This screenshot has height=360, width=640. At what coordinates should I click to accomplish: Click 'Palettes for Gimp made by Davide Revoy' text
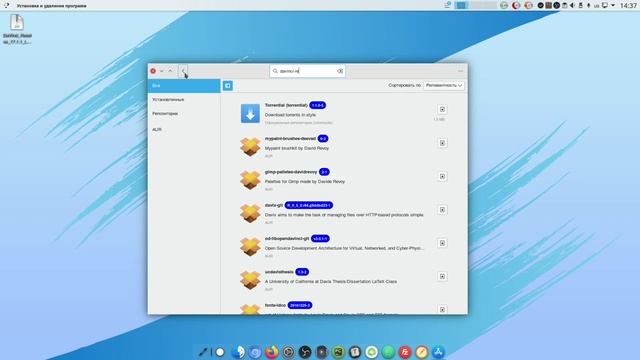coord(305,182)
